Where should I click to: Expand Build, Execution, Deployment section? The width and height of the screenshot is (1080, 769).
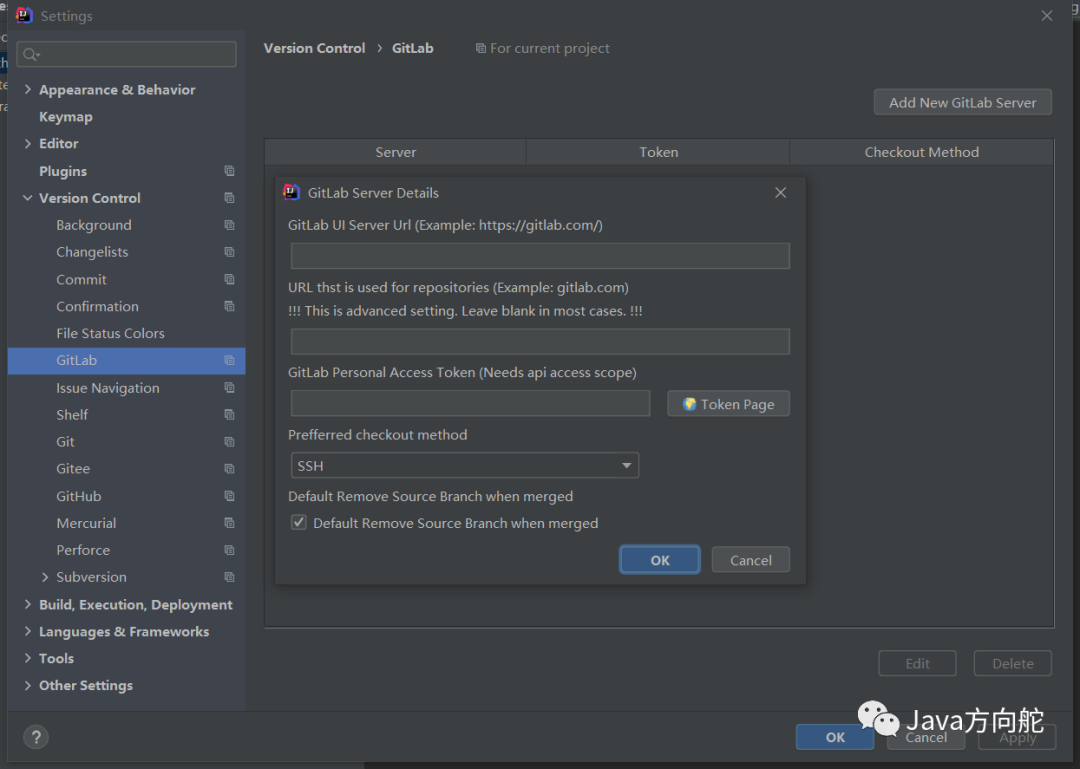(x=28, y=604)
